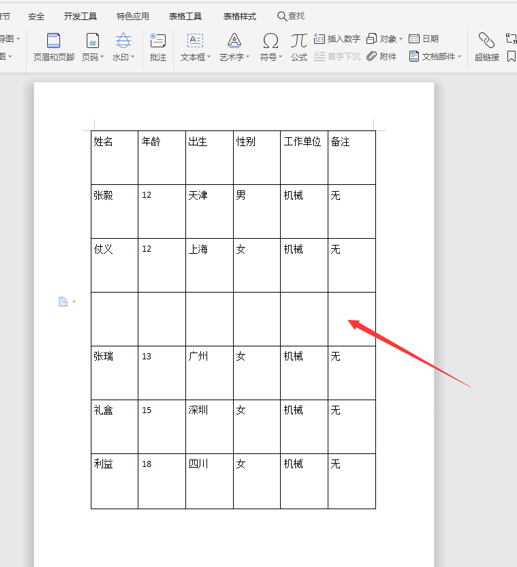Click the Omega symbol icon
This screenshot has height=567, width=517.
[x=270, y=40]
